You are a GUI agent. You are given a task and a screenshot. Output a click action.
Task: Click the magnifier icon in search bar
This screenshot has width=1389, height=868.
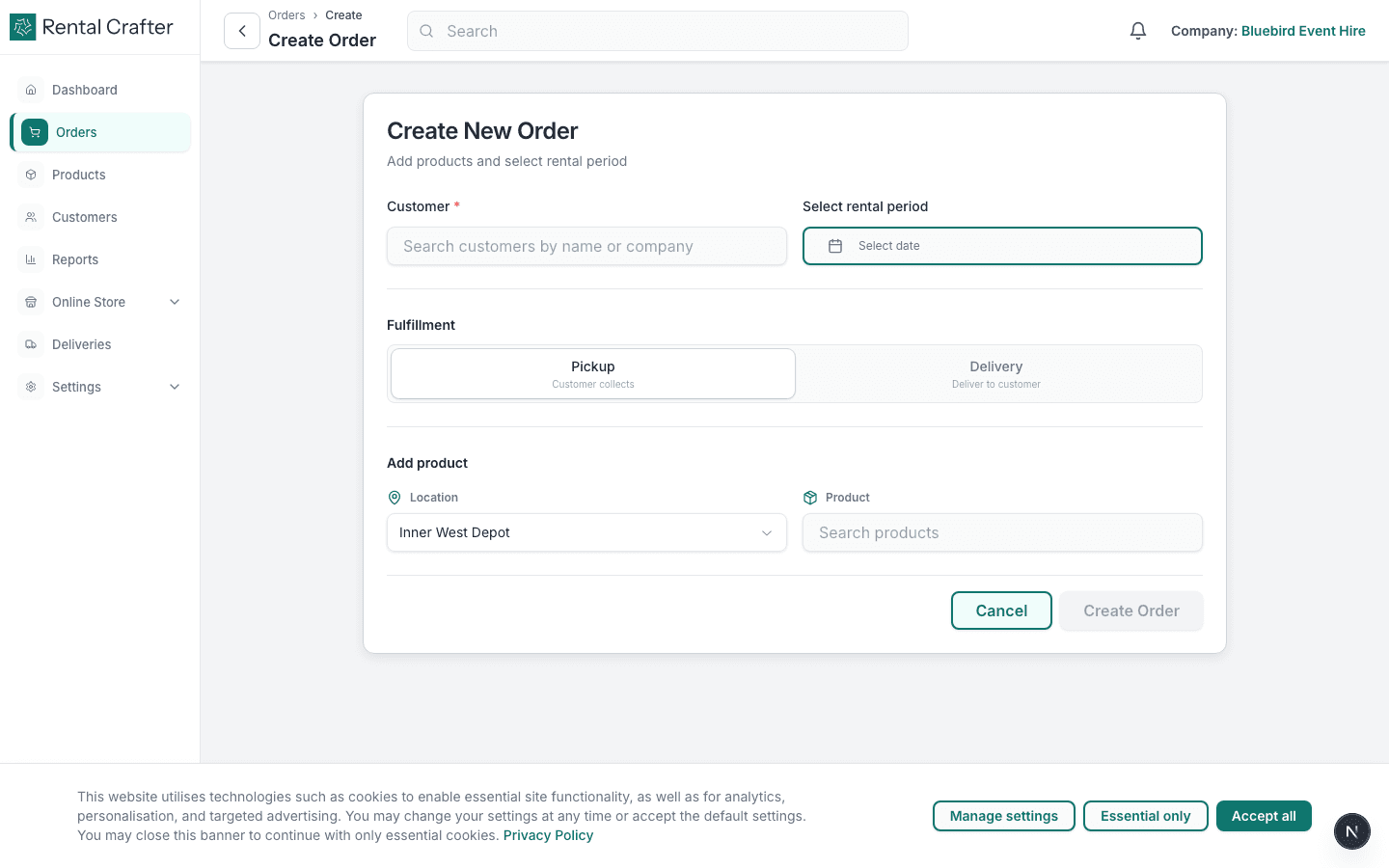click(x=426, y=31)
